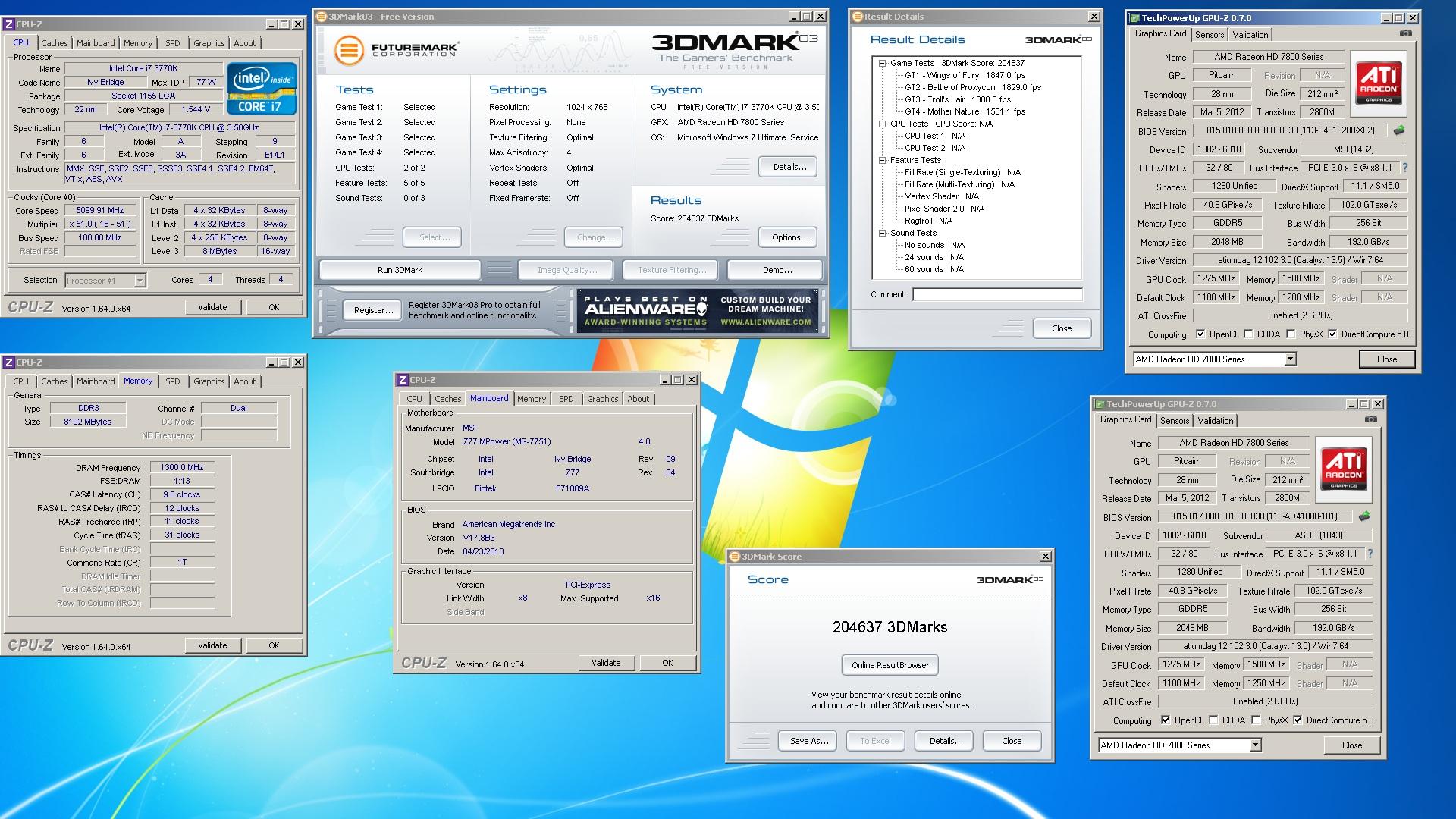Click Close button in Result Details window
Viewport: 1456px width, 819px height.
(1062, 328)
